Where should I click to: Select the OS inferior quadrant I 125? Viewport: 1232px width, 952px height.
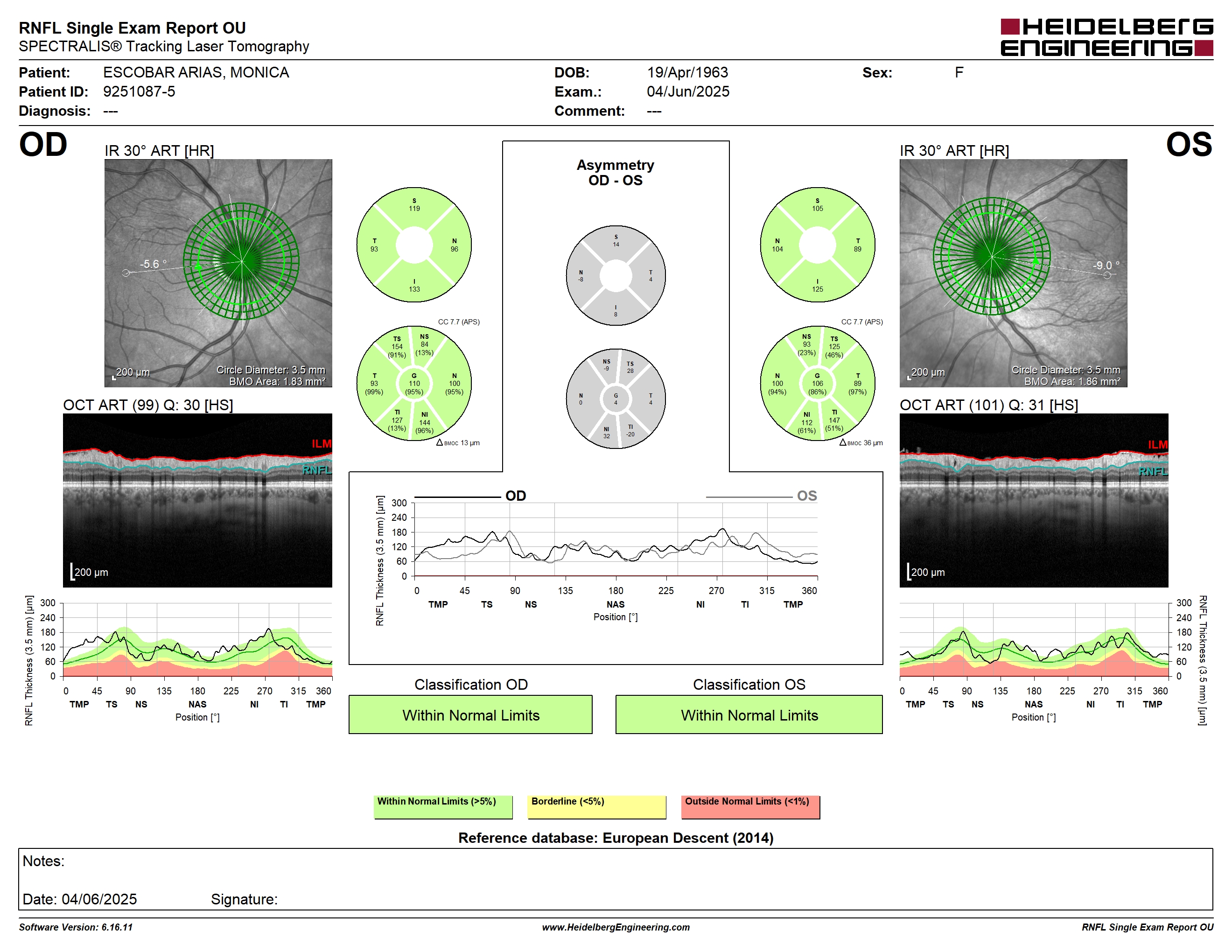click(818, 286)
